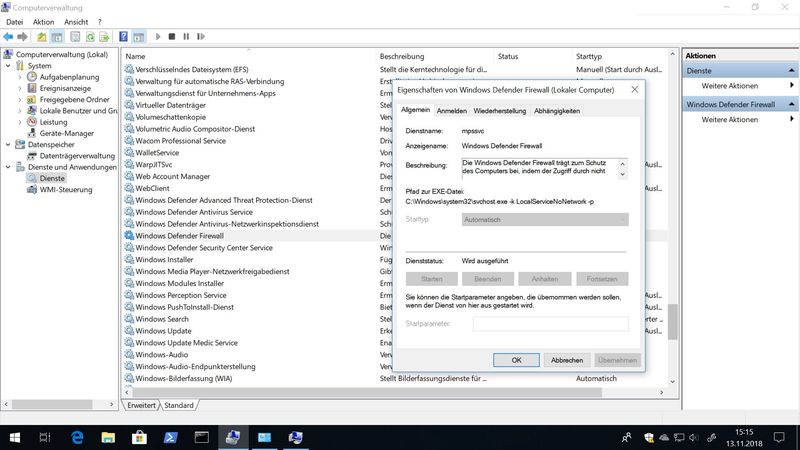Click the Up one level folder icon
800x450 pixels.
coord(42,37)
